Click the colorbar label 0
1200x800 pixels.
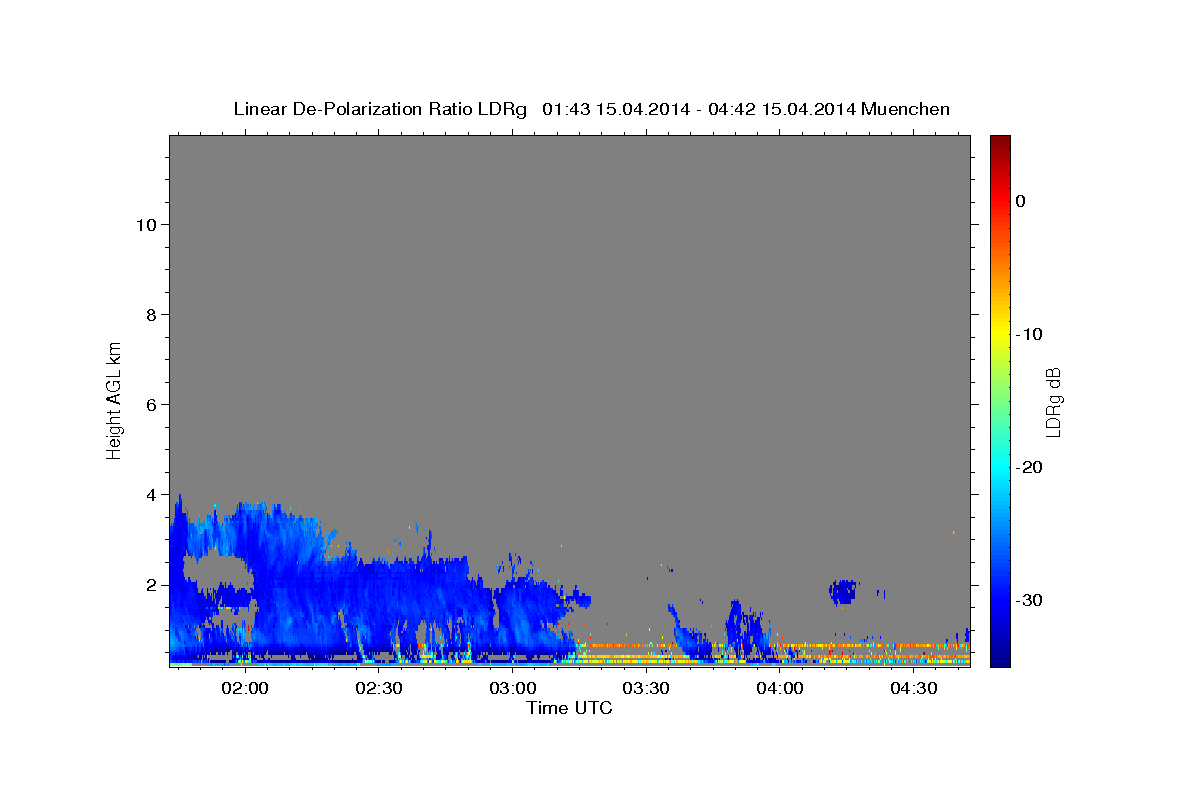click(x=1020, y=201)
